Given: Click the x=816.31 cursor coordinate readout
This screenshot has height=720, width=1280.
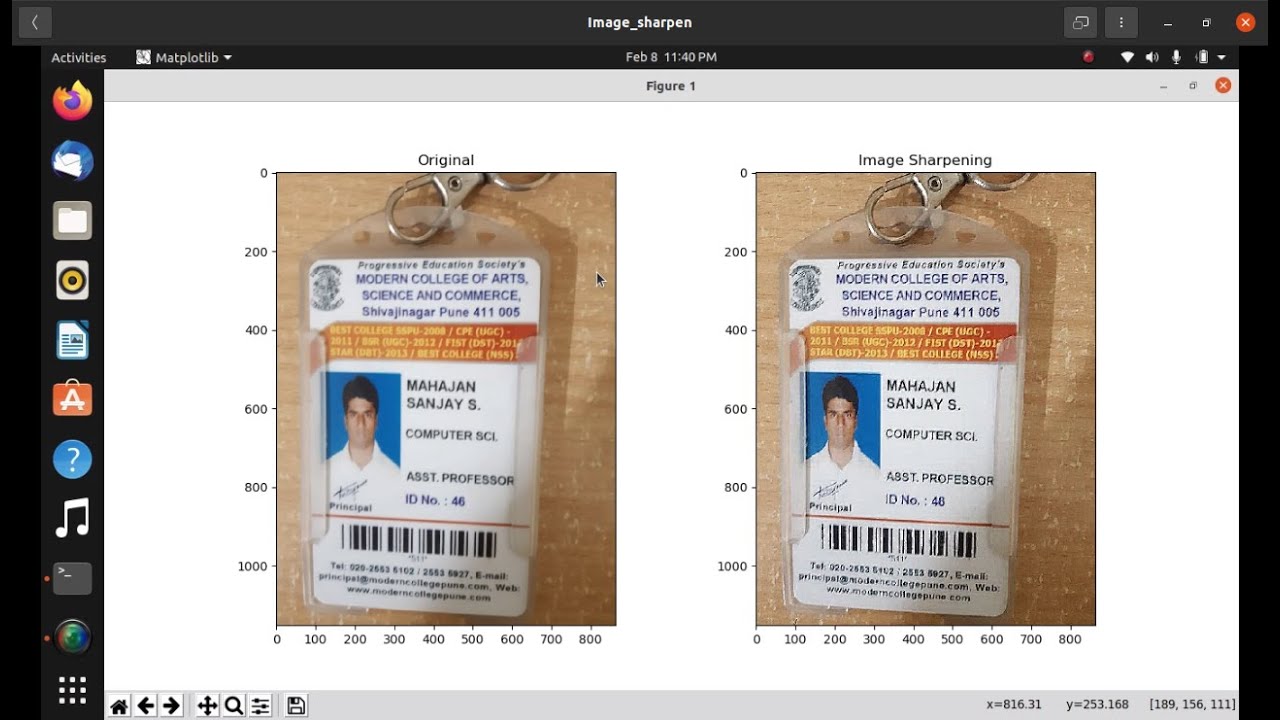Looking at the screenshot, I should click(1014, 705).
